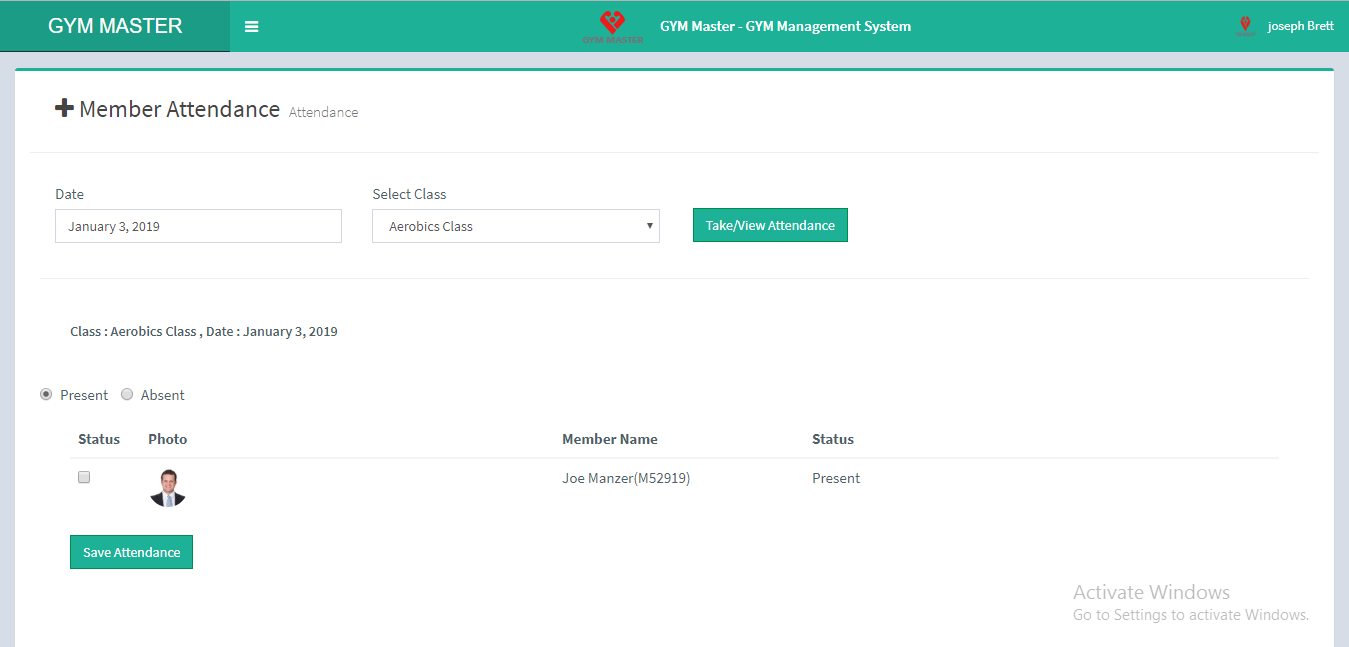The height and width of the screenshot is (647, 1349).
Task: Select the Absent radio button
Action: tap(127, 395)
